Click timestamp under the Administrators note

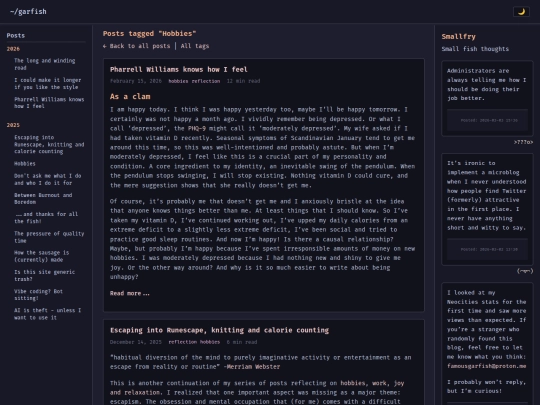(x=489, y=121)
